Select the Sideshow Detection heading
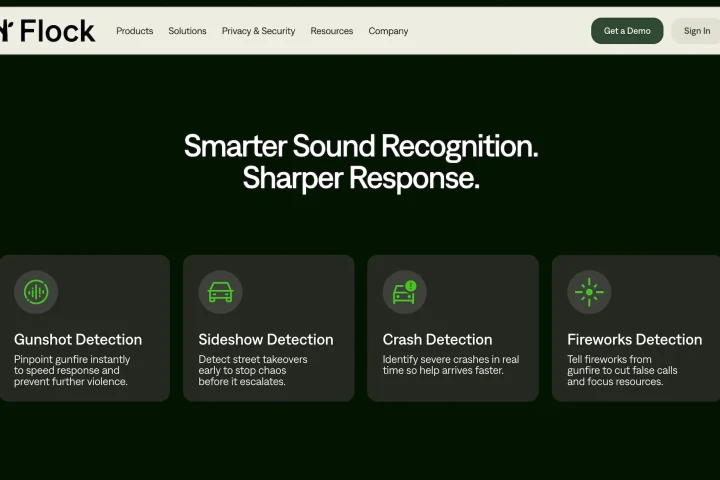The width and height of the screenshot is (720, 480). 266,339
